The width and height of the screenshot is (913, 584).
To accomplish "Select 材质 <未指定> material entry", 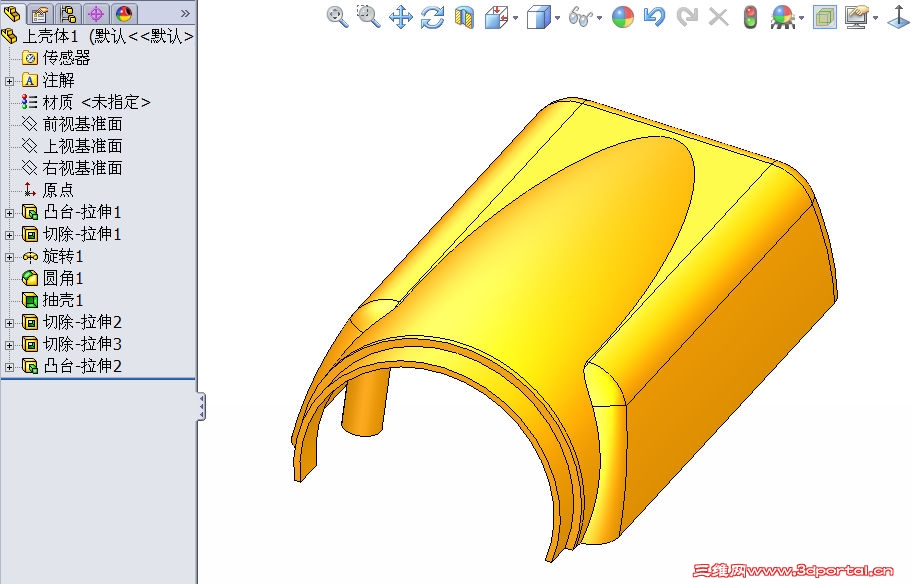I will [x=97, y=102].
